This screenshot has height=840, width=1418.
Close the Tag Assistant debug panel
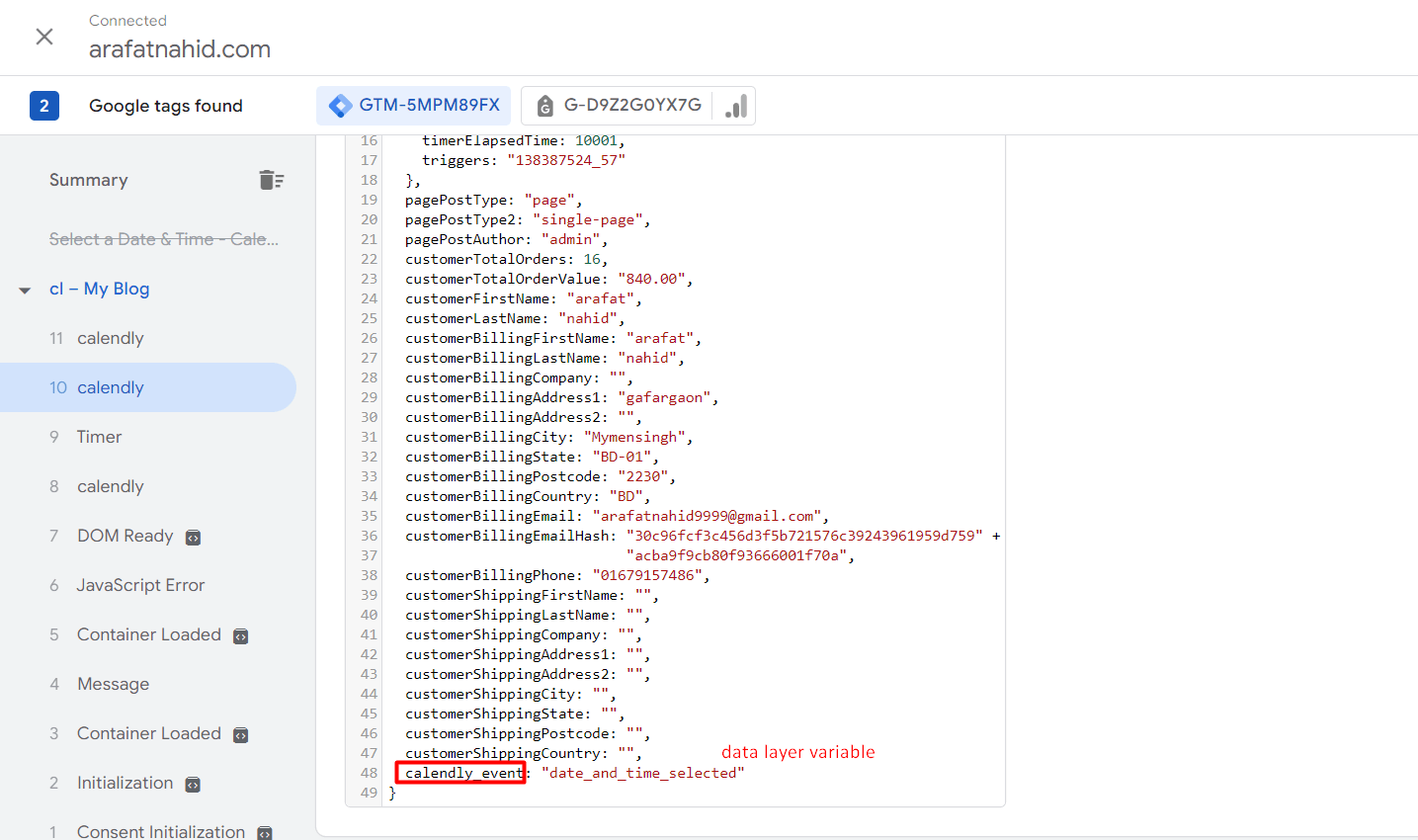(44, 37)
